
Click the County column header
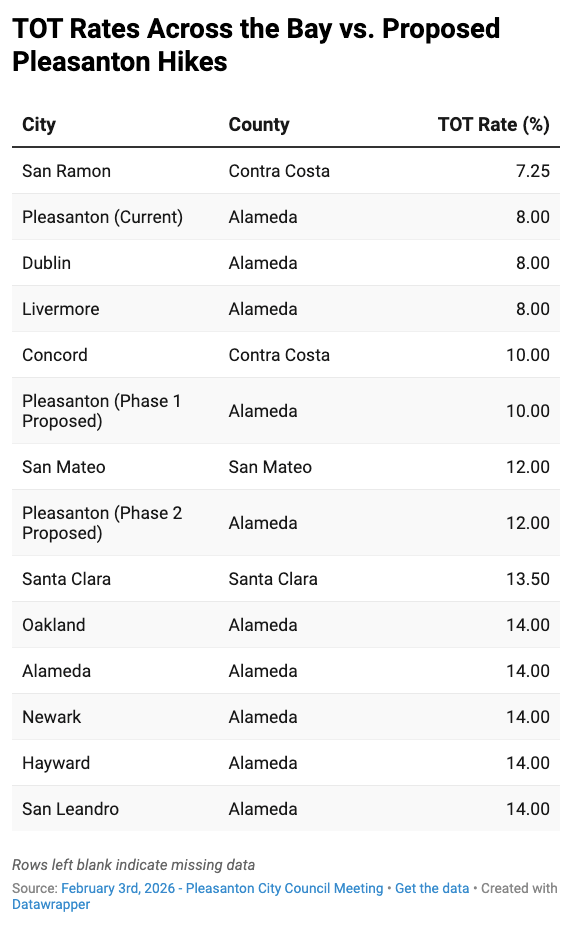point(259,124)
